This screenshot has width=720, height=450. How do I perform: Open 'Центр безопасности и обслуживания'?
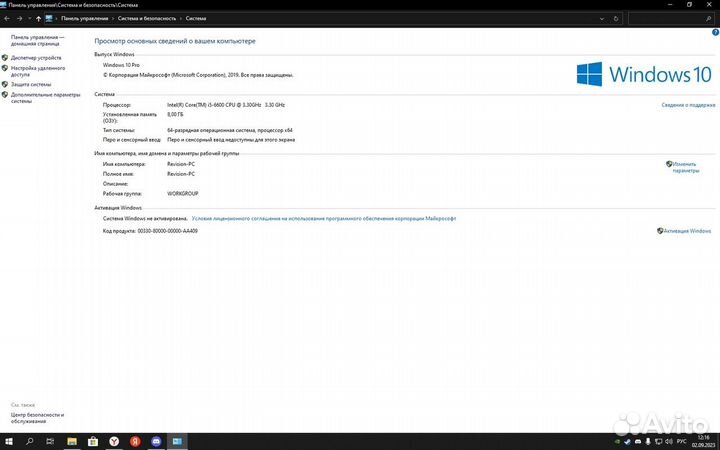coord(38,418)
